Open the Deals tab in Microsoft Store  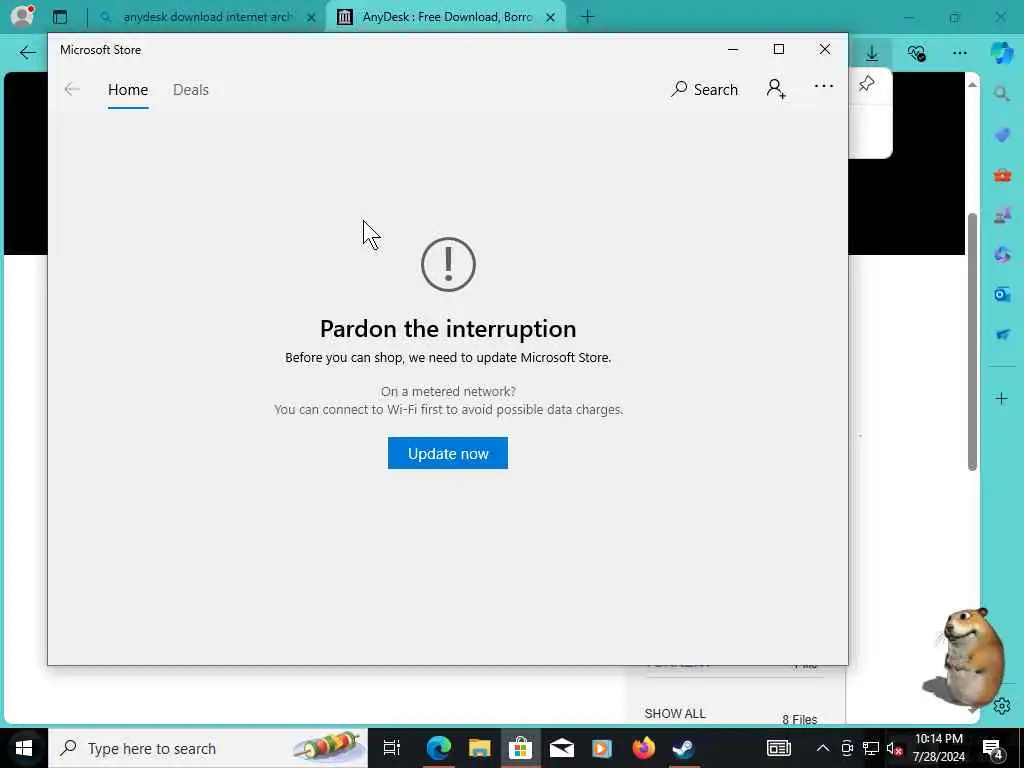191,89
